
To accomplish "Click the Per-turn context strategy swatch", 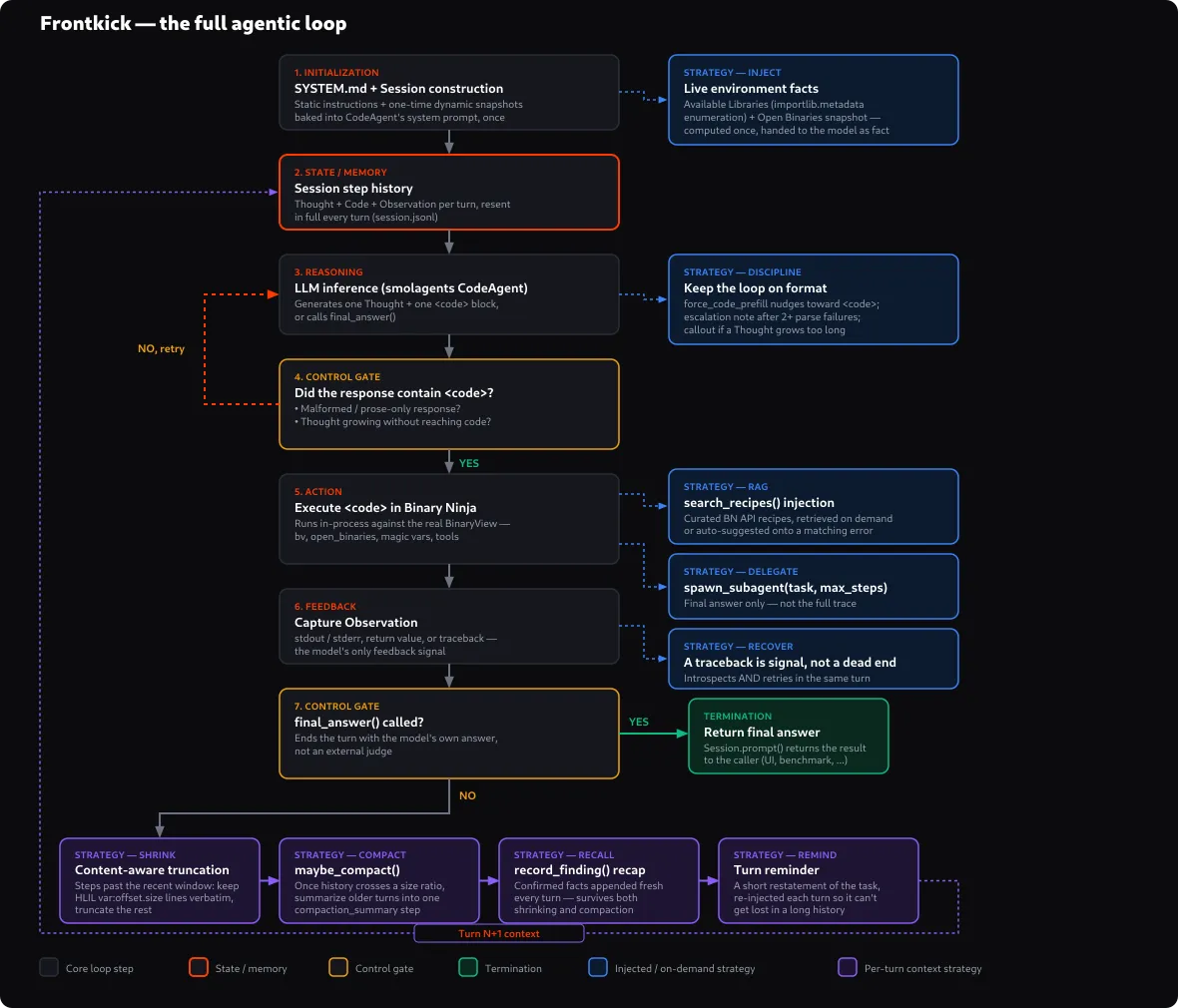I will click(x=848, y=967).
